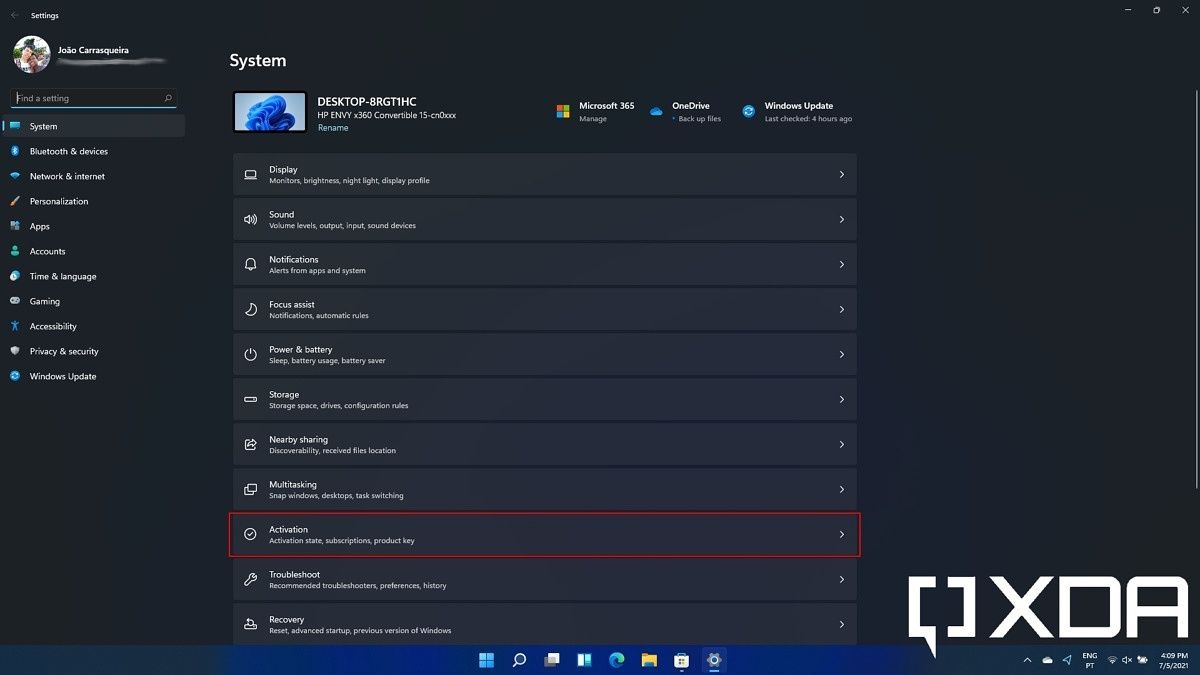Click the desktop wallpaper thumbnail
1200x675 pixels.
[x=269, y=112]
